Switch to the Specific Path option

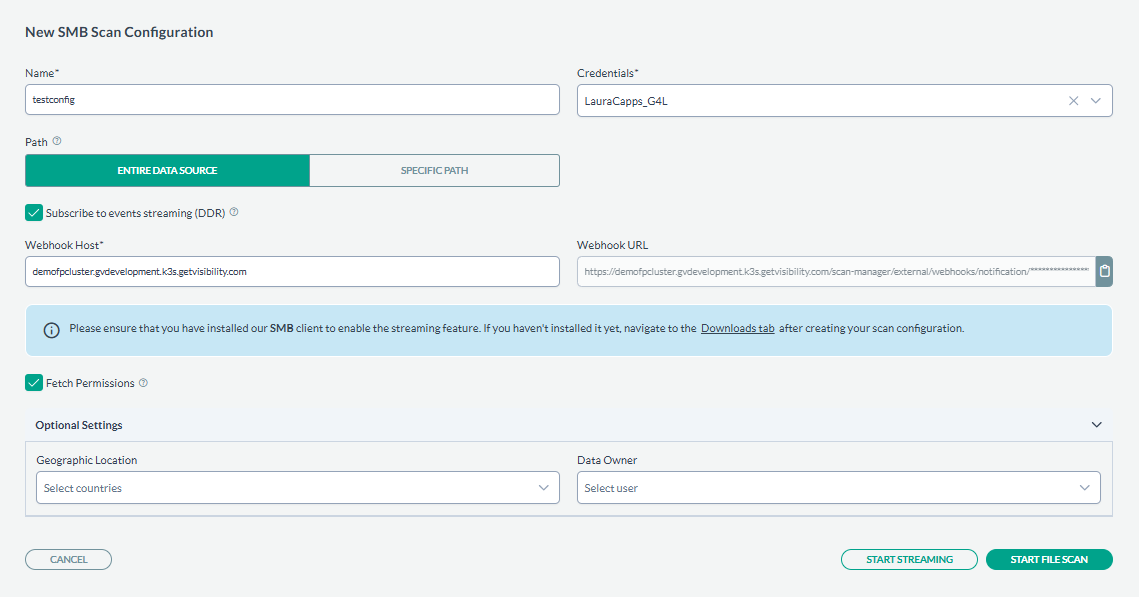click(x=434, y=170)
